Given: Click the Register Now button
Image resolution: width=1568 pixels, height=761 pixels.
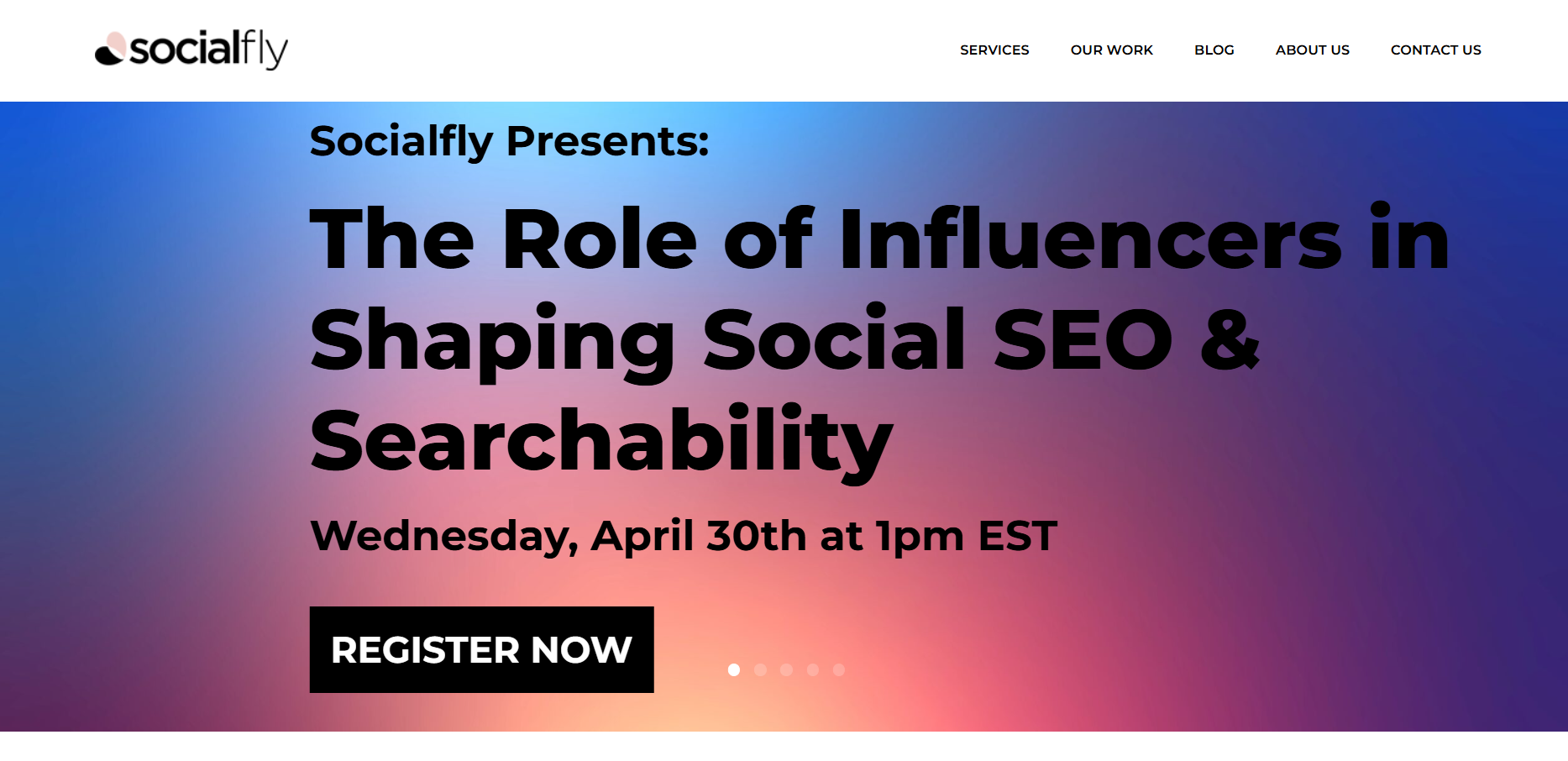Looking at the screenshot, I should (x=481, y=649).
